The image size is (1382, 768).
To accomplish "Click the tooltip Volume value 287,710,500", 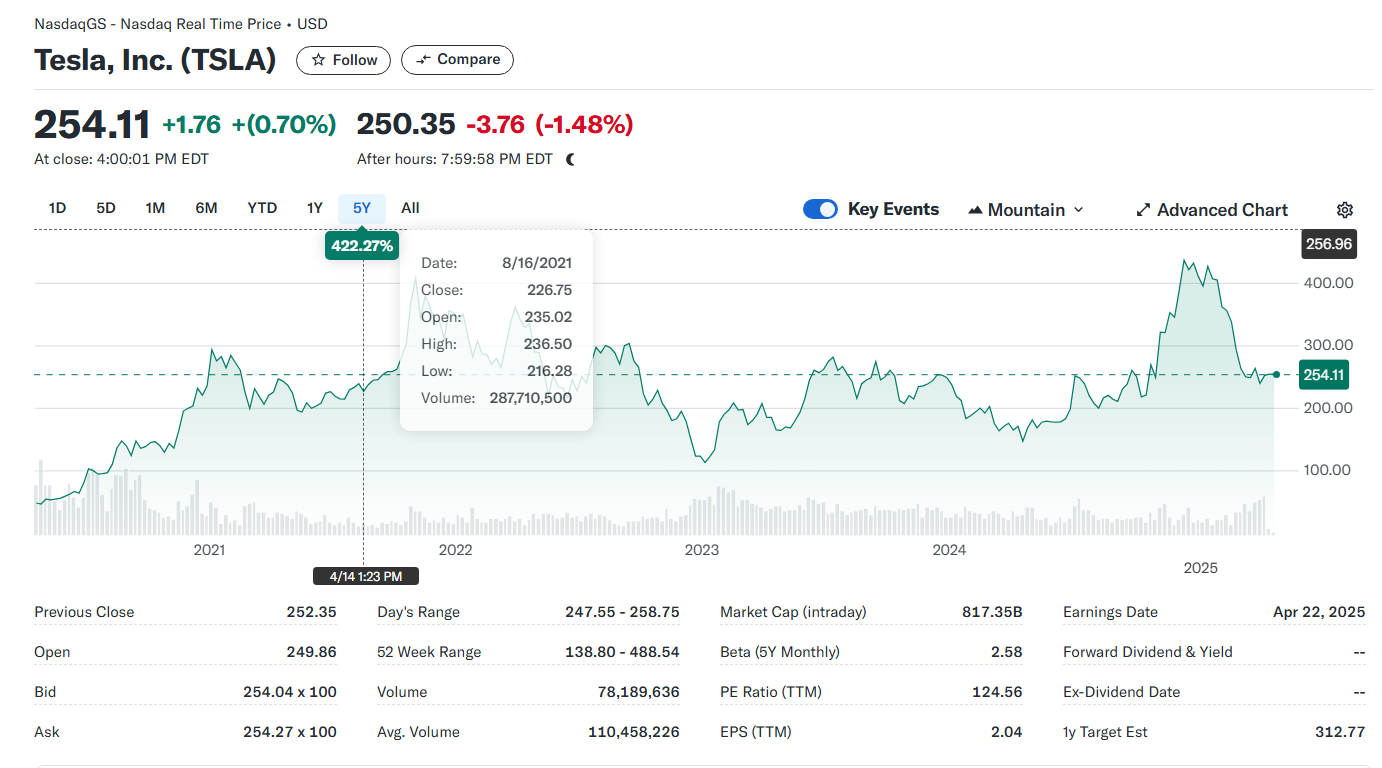I will tap(531, 398).
